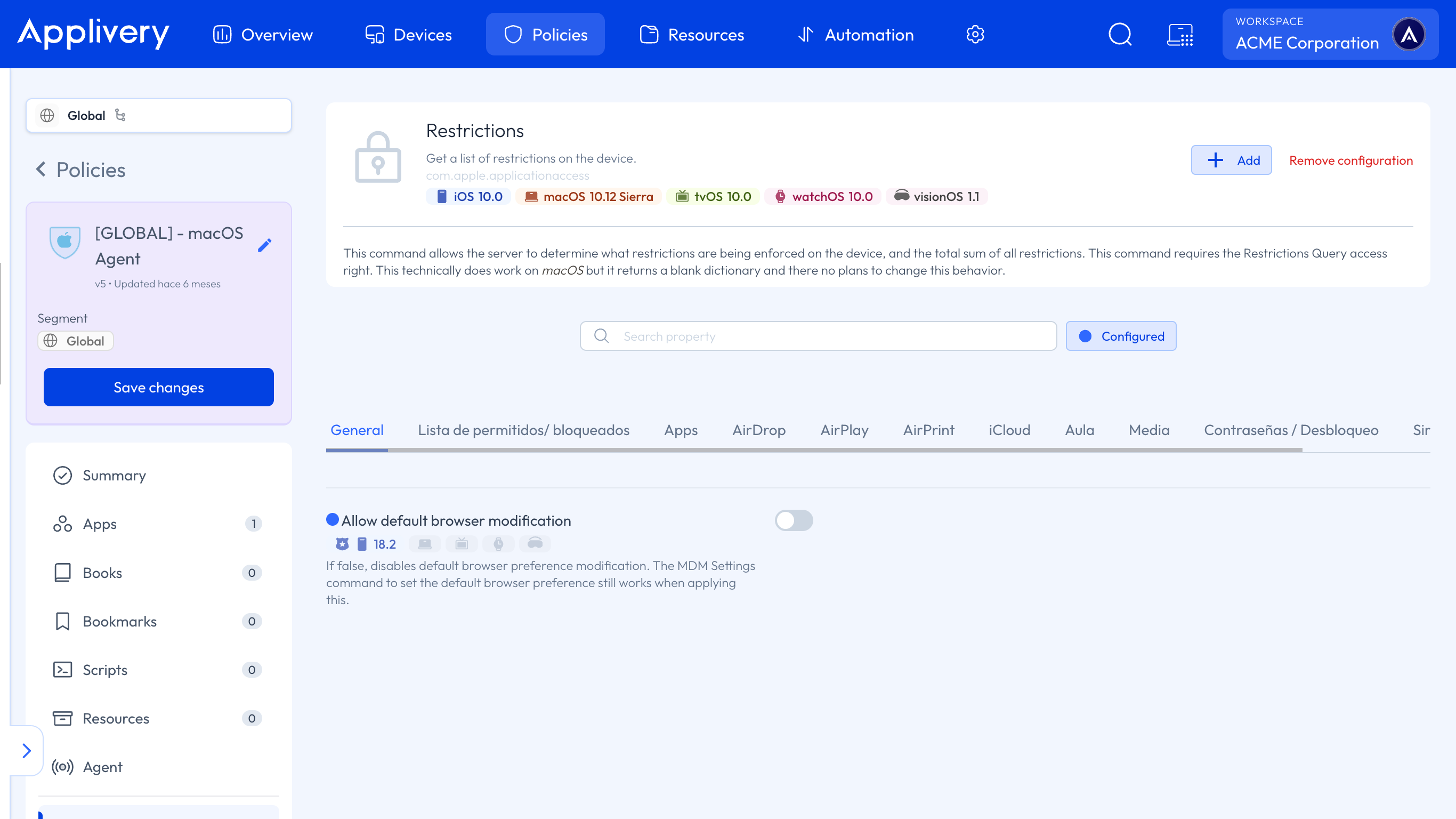Click the Search property field
Screen dimensions: 1456x819
pyautogui.click(x=818, y=336)
